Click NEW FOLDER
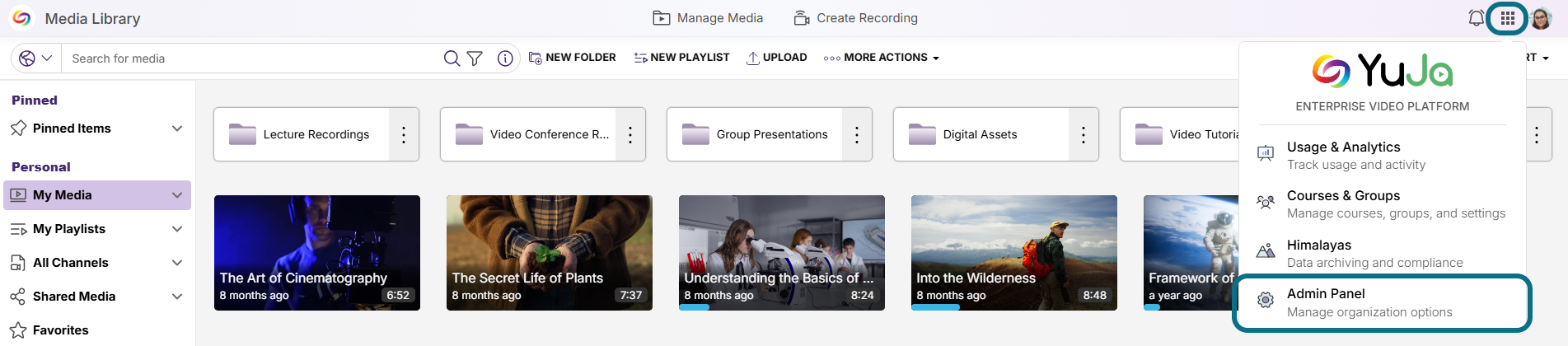1568x346 pixels. coord(572,58)
